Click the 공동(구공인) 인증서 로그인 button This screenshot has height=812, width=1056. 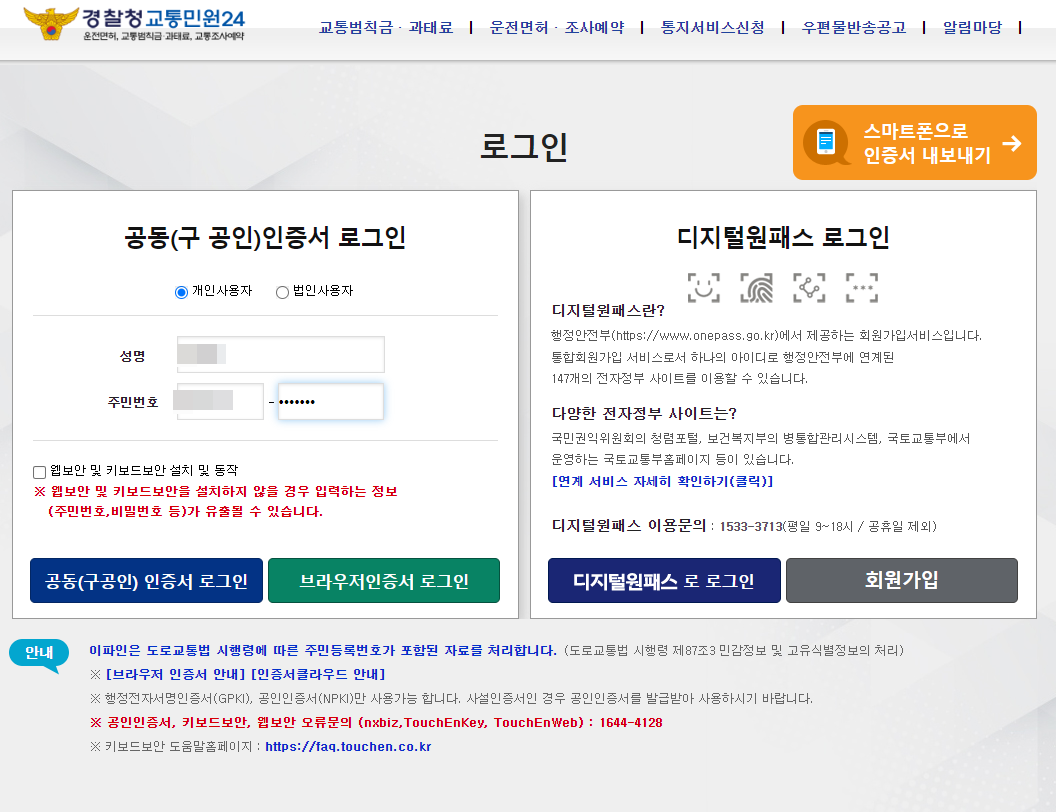(x=146, y=580)
